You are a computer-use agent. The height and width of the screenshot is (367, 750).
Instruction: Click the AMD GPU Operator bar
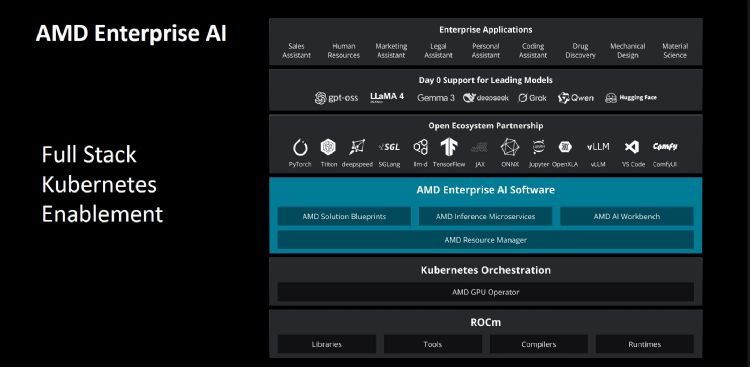485,292
